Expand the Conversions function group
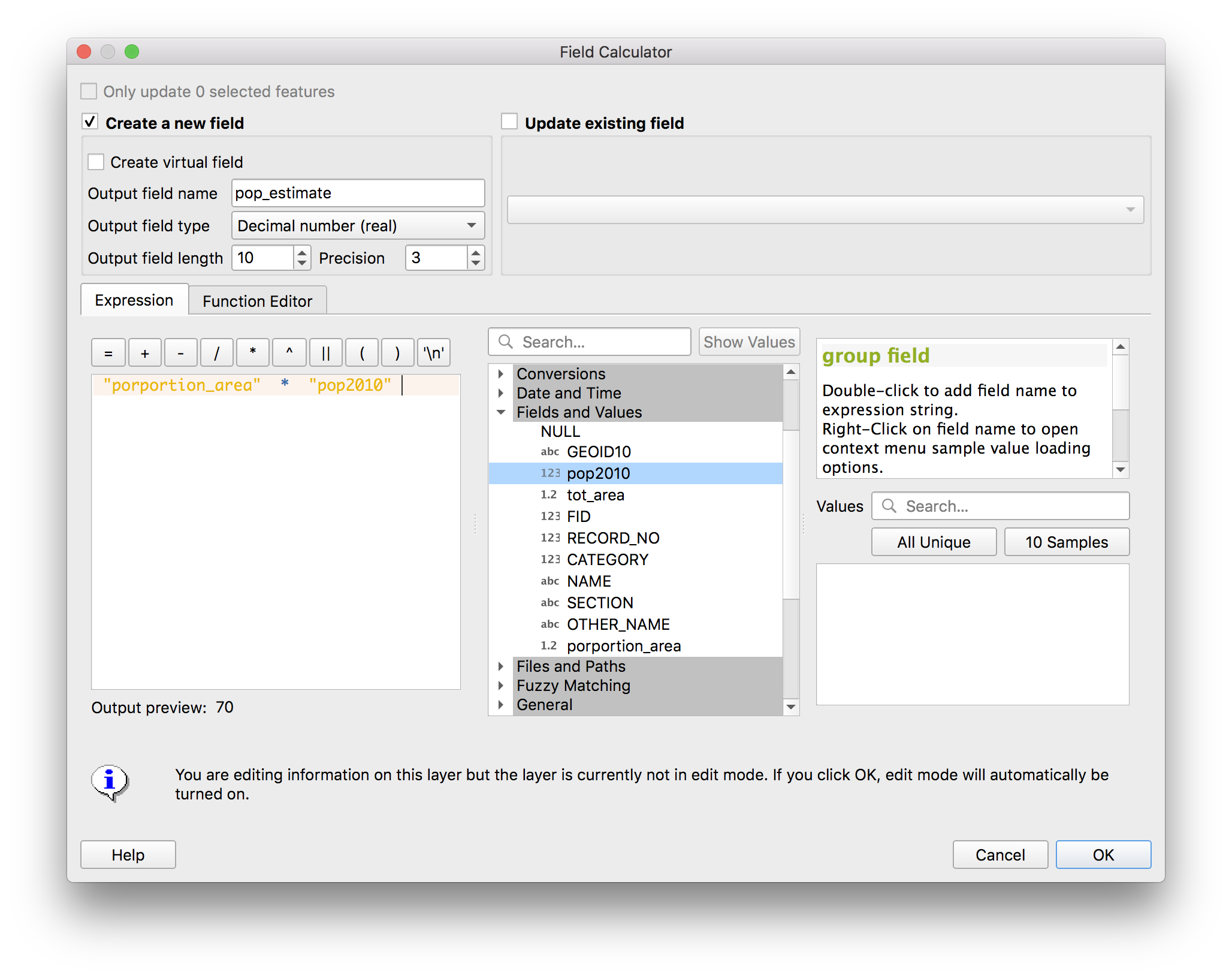The width and height of the screenshot is (1232, 978). tap(501, 374)
